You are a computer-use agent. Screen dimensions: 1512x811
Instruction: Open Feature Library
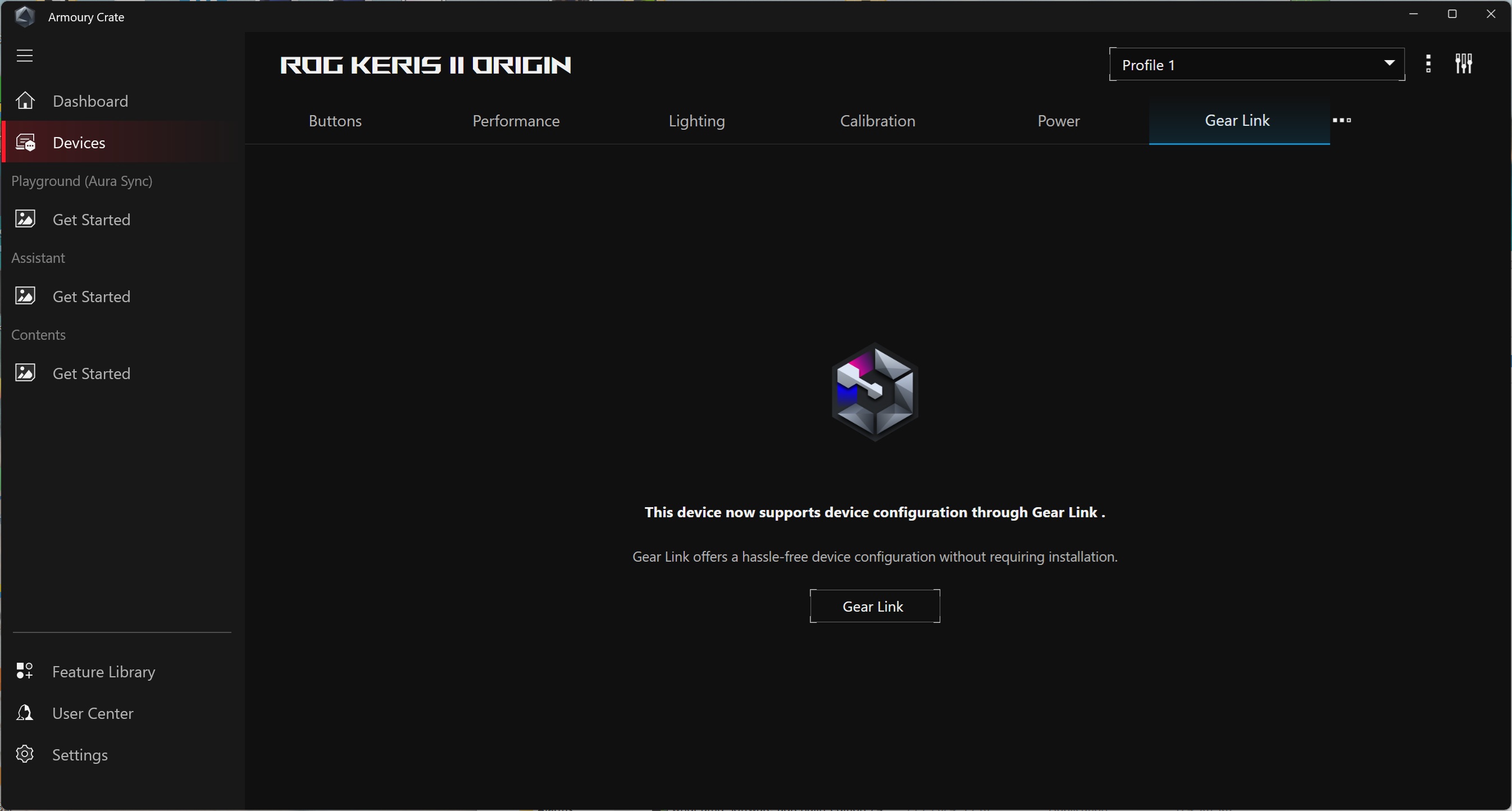pos(122,671)
